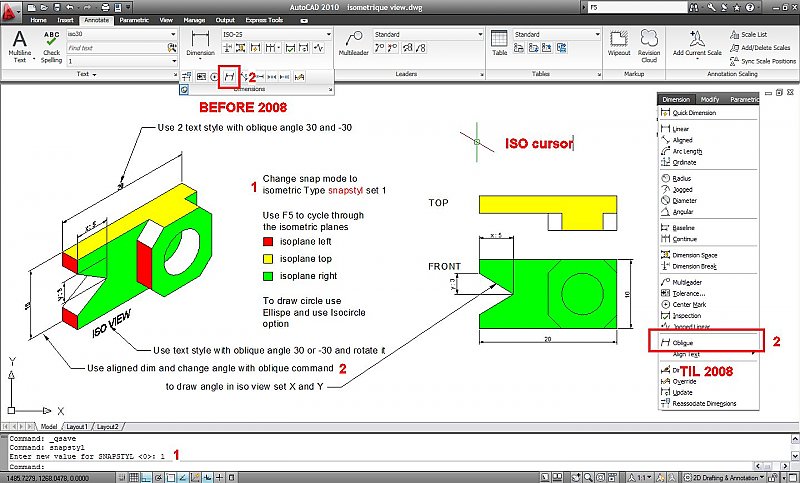The image size is (800, 483).
Task: Toggle Object Snap in status bar
Action: point(170,477)
